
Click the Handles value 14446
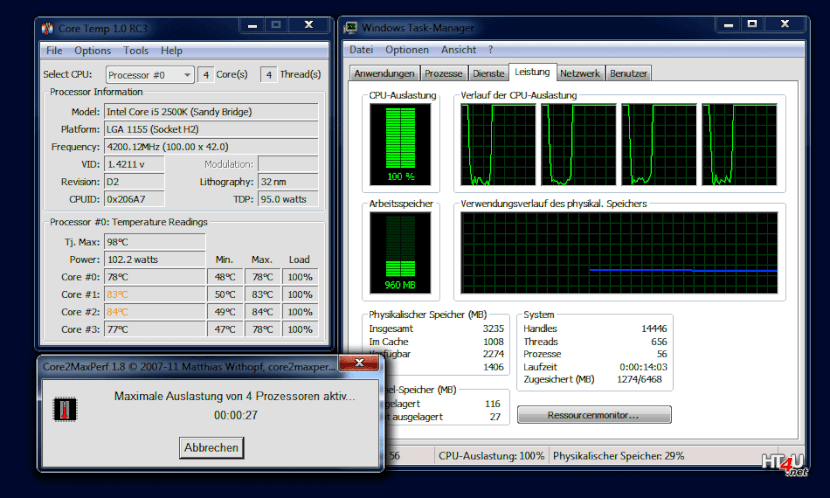(654, 329)
